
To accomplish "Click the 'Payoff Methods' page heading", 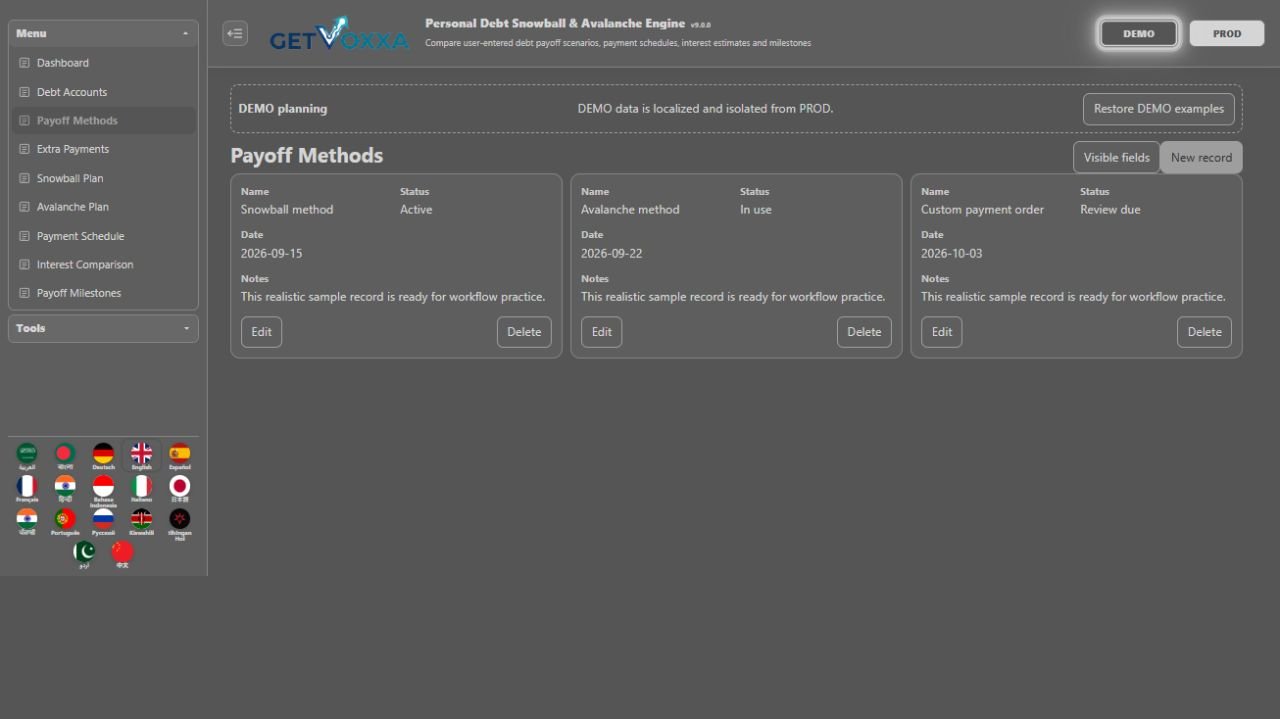I will click(x=306, y=156).
